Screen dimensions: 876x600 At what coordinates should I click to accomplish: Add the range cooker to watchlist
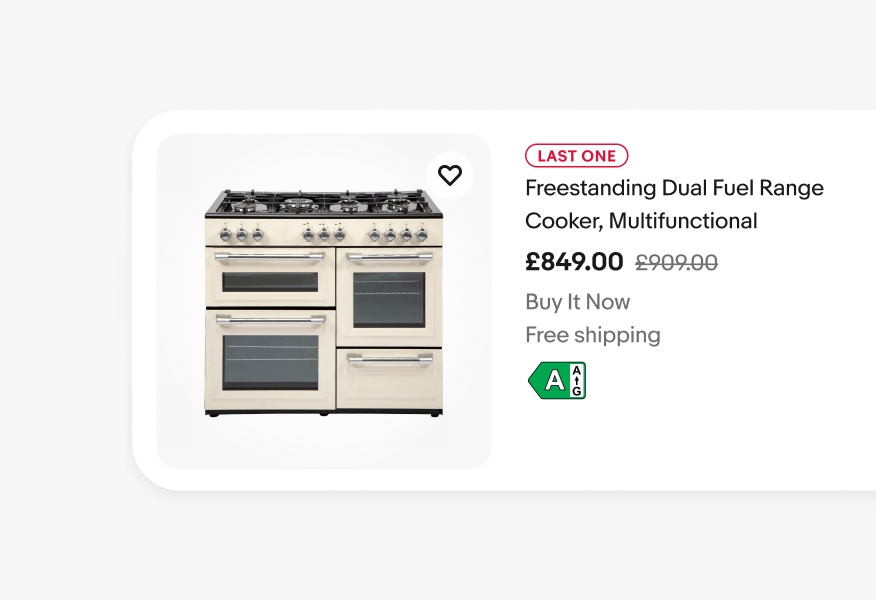click(450, 175)
